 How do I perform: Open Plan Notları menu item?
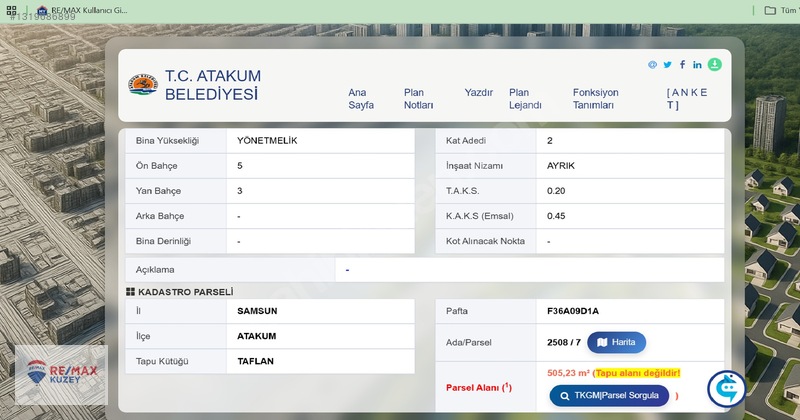(x=418, y=98)
